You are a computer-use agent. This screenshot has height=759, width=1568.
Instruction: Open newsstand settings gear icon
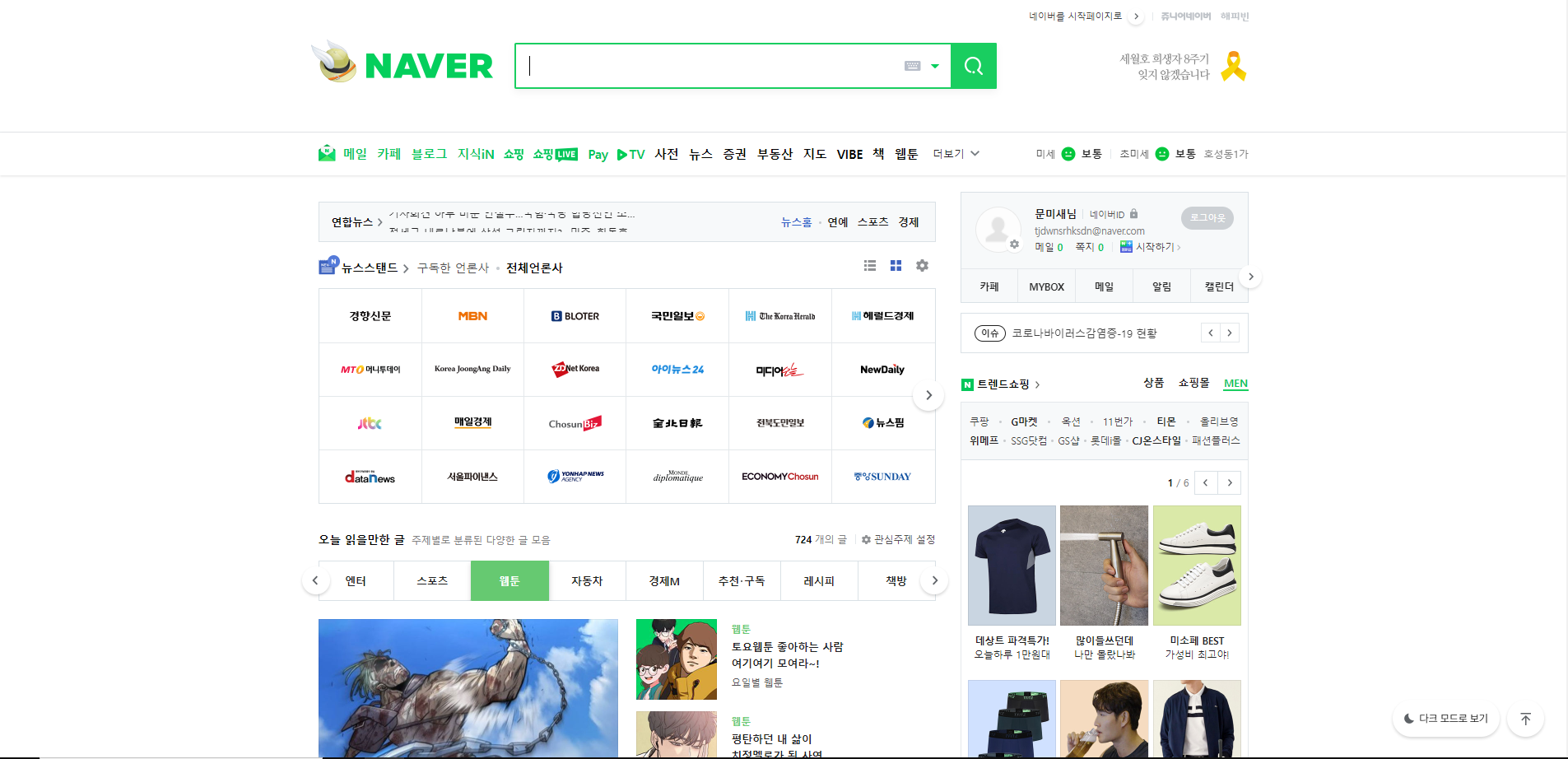tap(922, 266)
